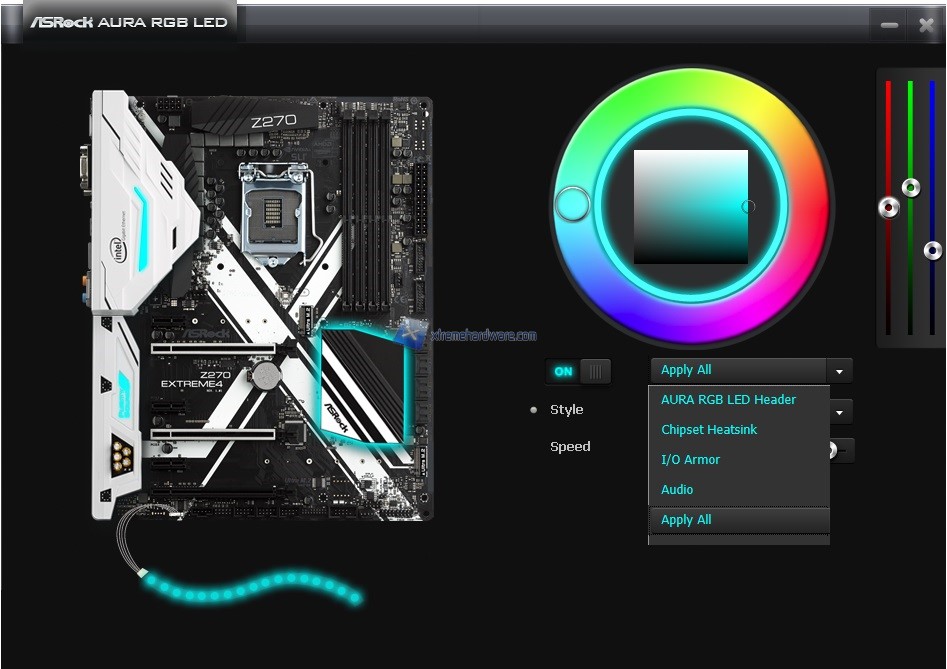Screen dimensions: 947x669
Task: Toggle the ON lighting switch off
Action: coord(578,371)
